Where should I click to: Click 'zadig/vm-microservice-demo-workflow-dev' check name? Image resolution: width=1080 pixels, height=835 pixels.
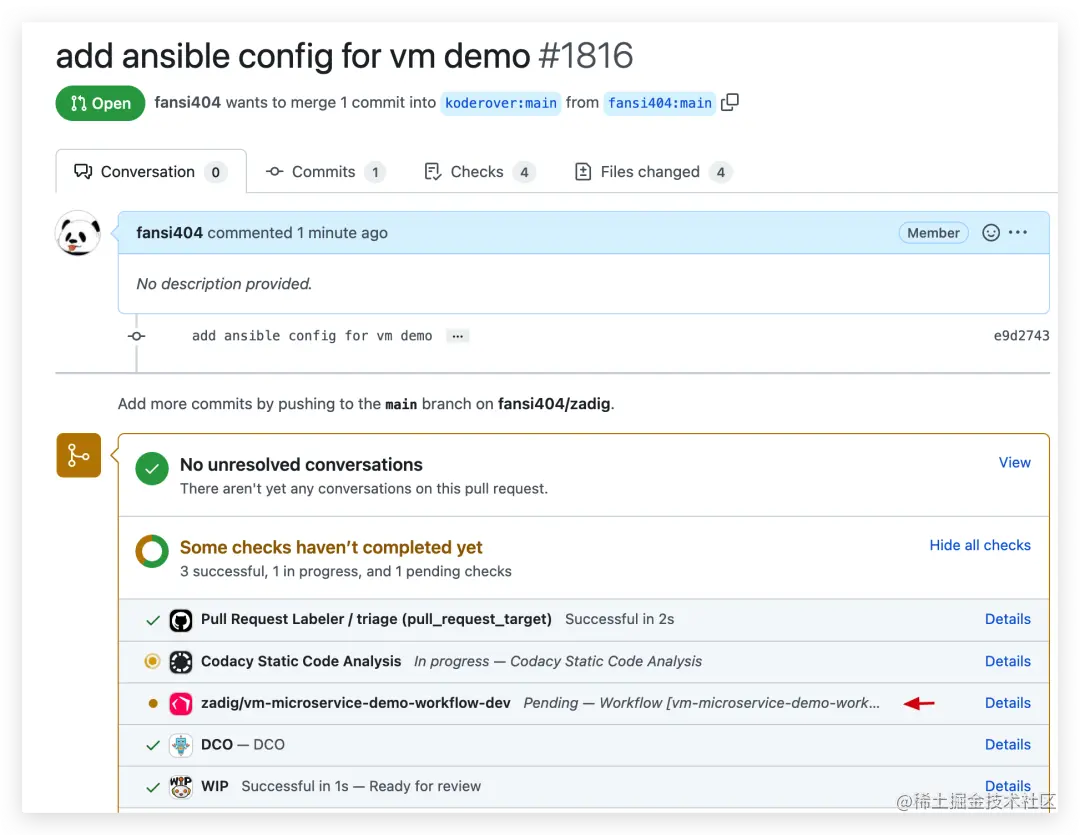355,703
